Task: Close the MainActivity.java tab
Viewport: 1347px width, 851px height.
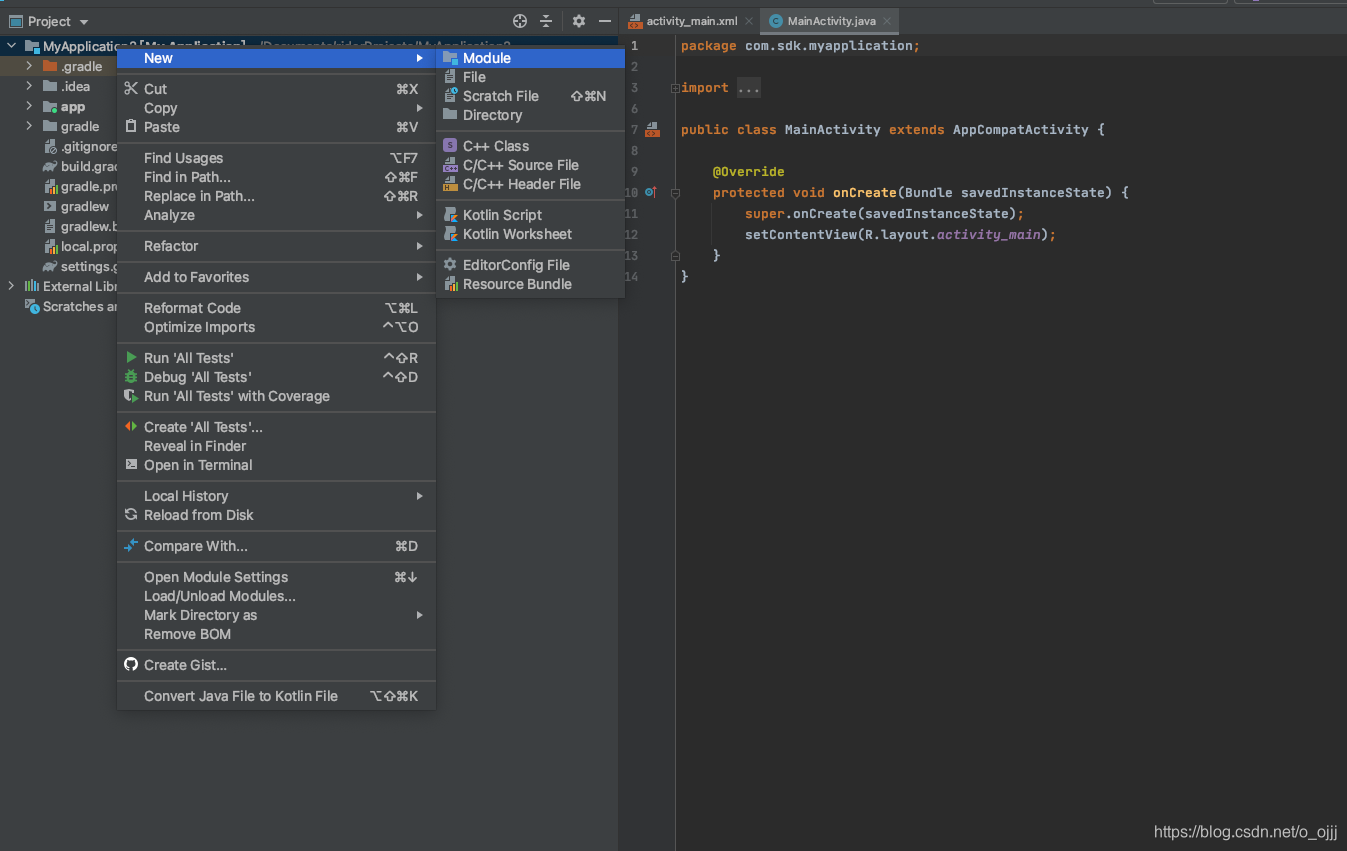Action: click(887, 21)
